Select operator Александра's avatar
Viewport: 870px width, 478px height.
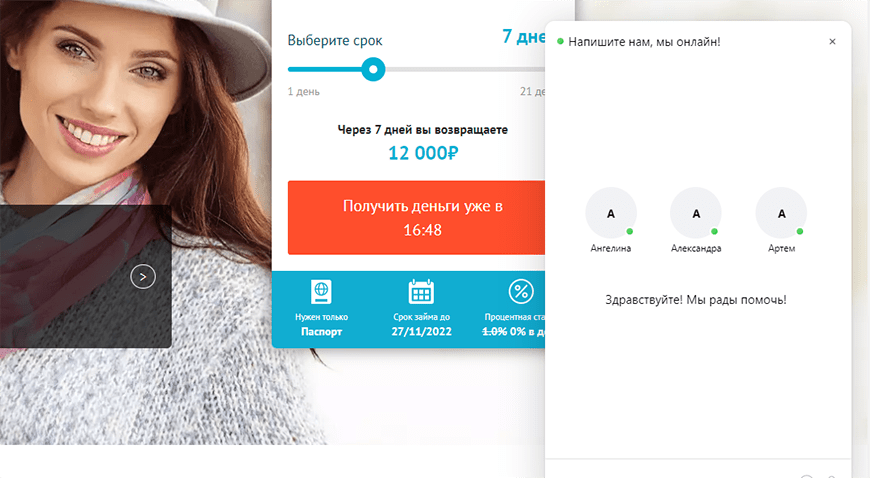pos(696,213)
